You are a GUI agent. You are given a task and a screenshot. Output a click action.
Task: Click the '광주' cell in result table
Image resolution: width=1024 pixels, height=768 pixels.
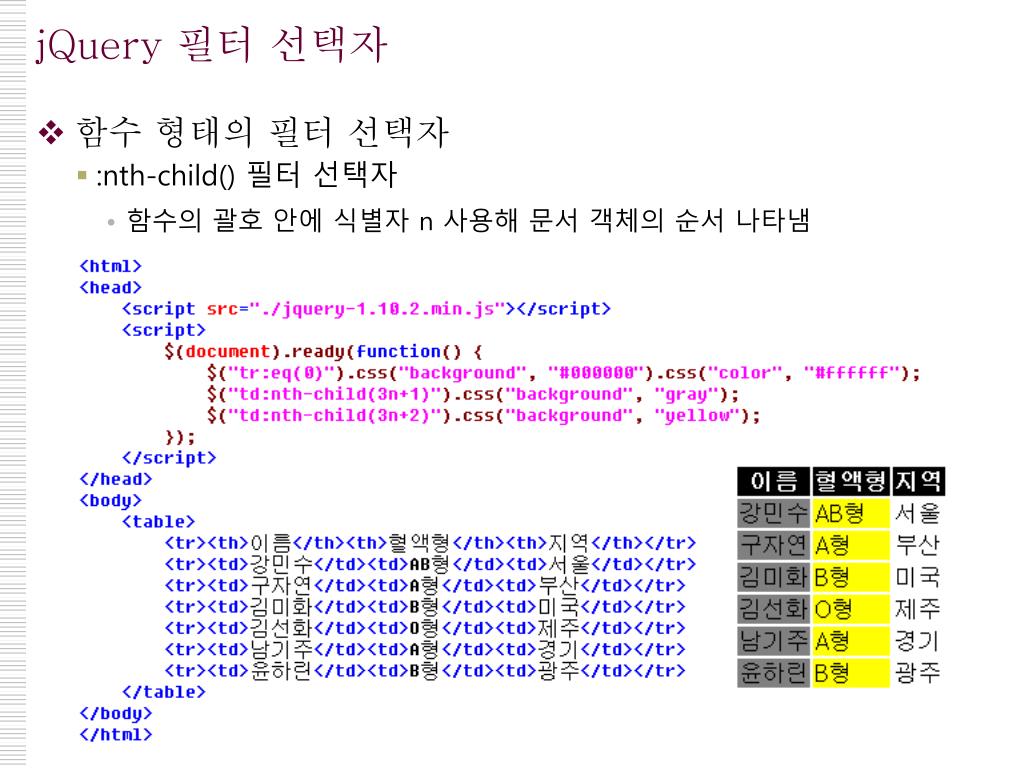click(x=918, y=673)
